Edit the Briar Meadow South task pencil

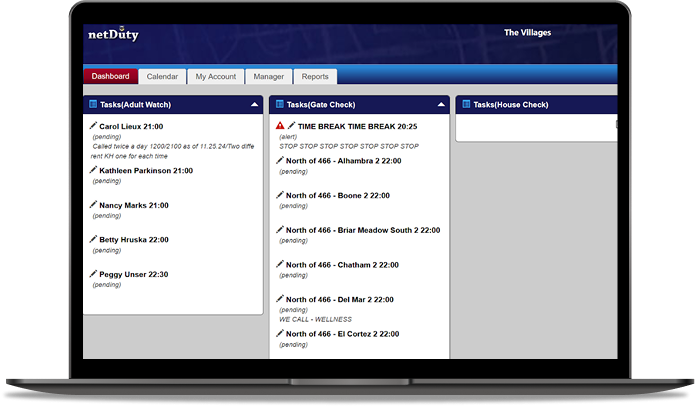click(280, 229)
